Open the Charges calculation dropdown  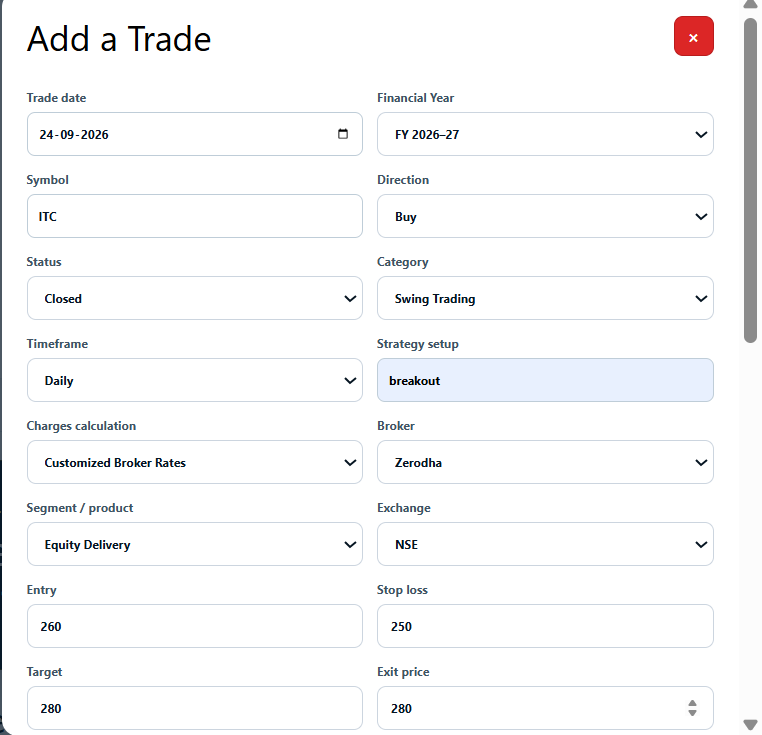tap(194, 462)
